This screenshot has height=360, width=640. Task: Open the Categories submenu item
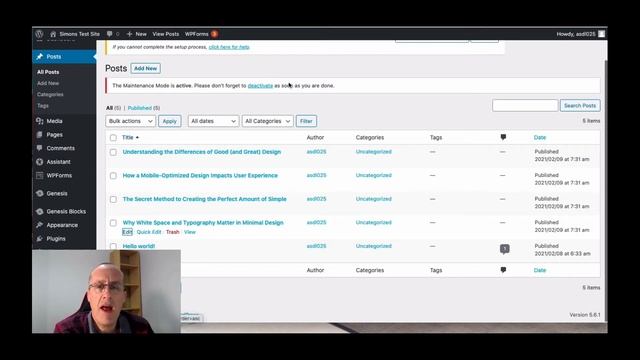click(x=50, y=94)
